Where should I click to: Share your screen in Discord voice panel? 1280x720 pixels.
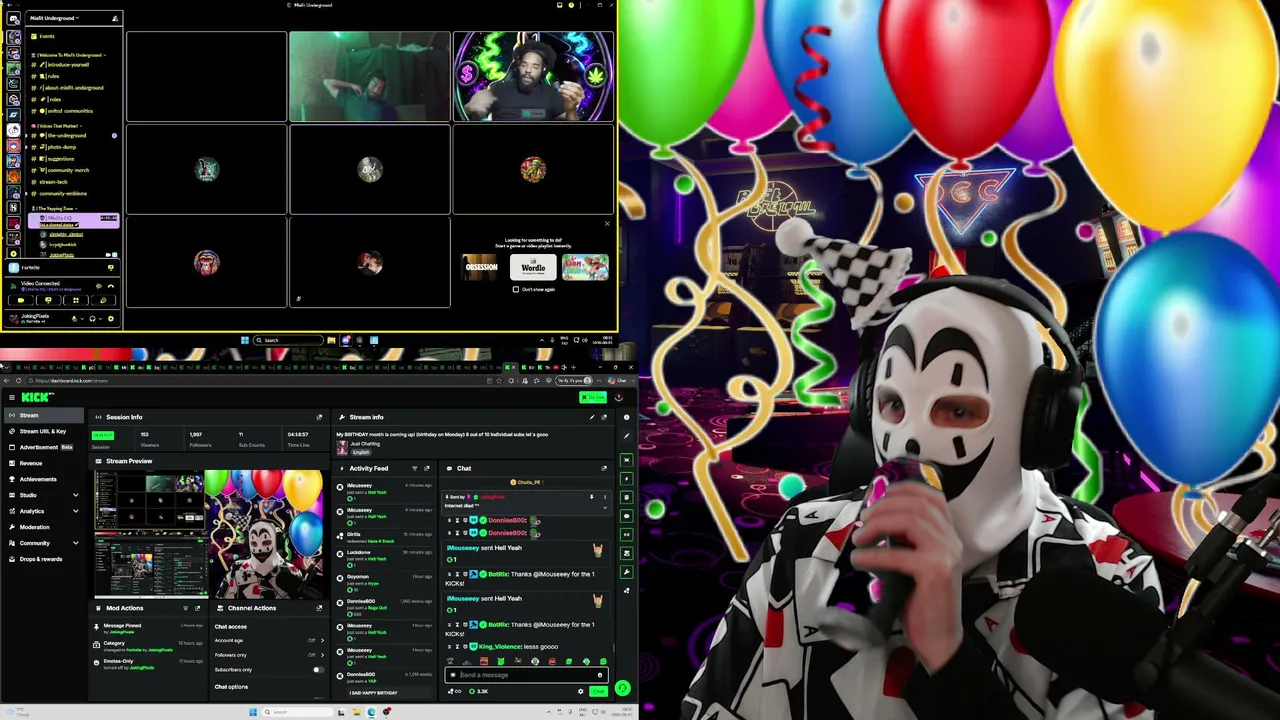48,300
